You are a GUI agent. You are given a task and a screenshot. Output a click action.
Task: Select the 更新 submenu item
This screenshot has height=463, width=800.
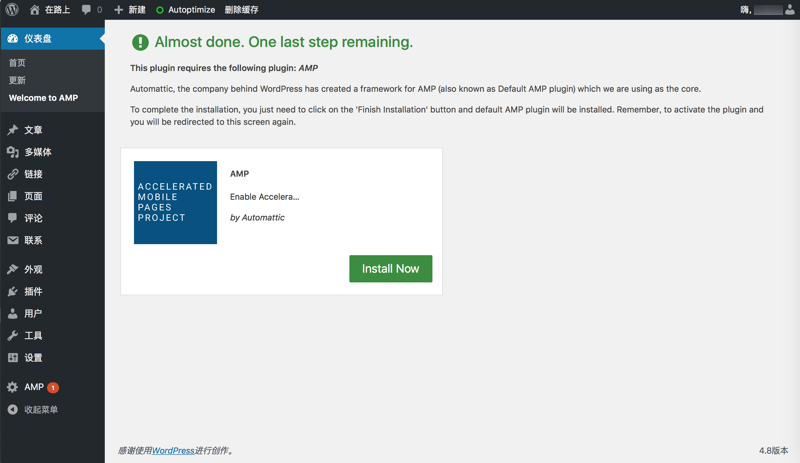point(17,80)
